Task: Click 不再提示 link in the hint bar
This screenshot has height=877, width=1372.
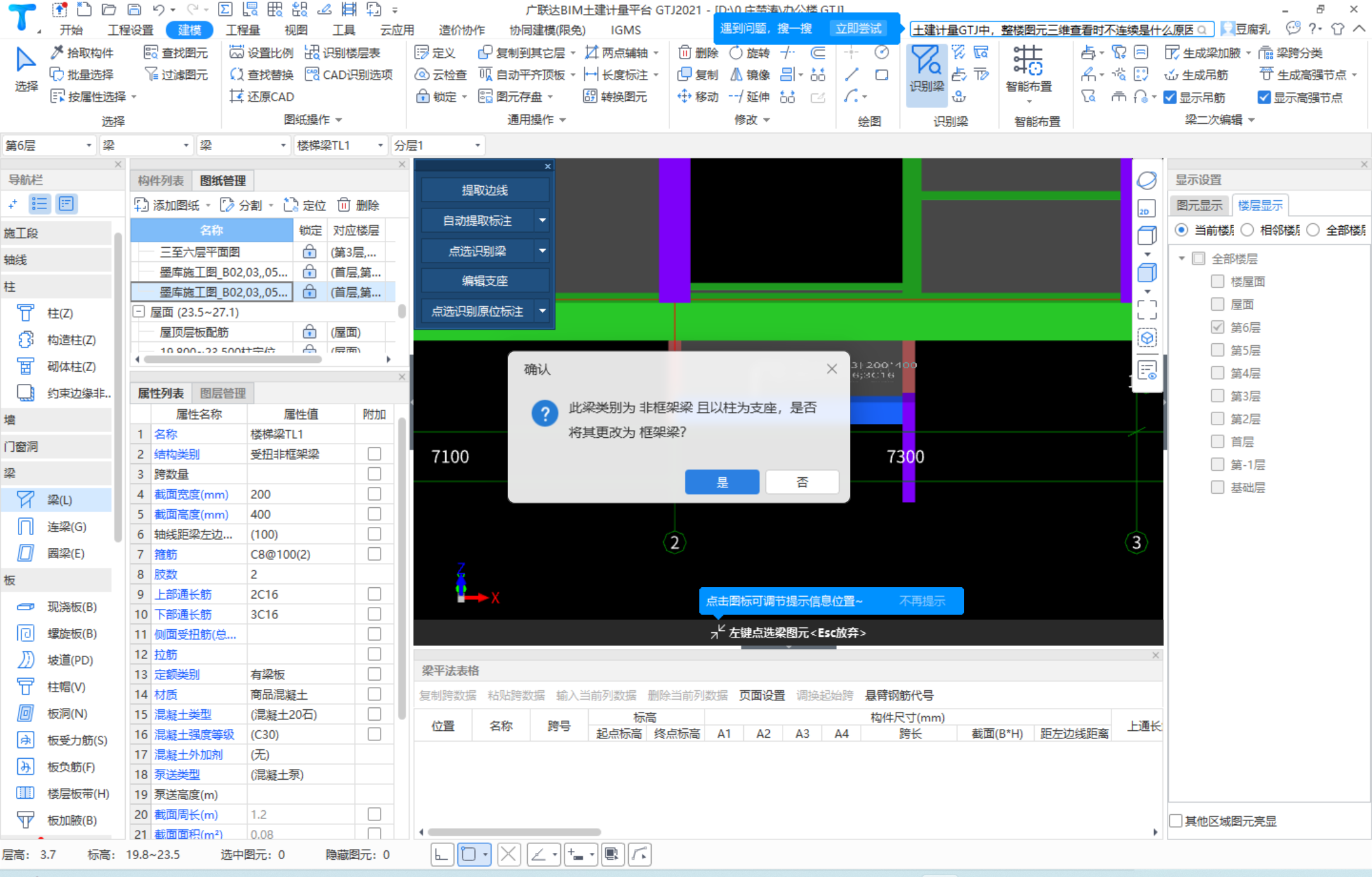Action: point(922,601)
